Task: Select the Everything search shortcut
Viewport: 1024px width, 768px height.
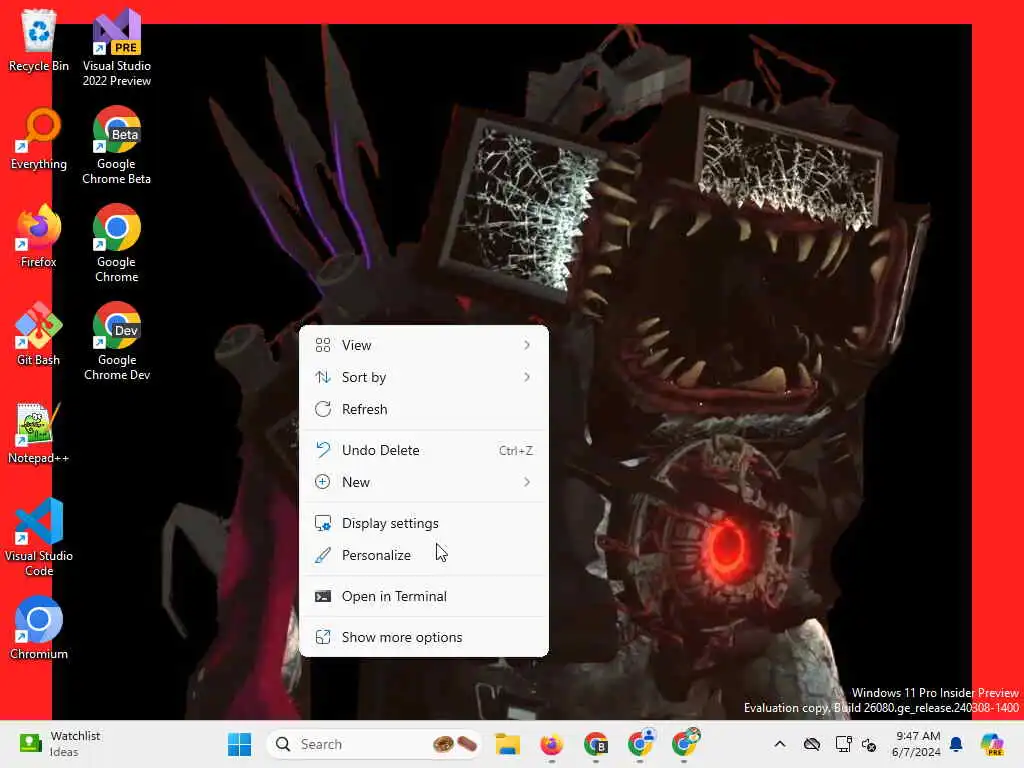Action: click(x=39, y=138)
